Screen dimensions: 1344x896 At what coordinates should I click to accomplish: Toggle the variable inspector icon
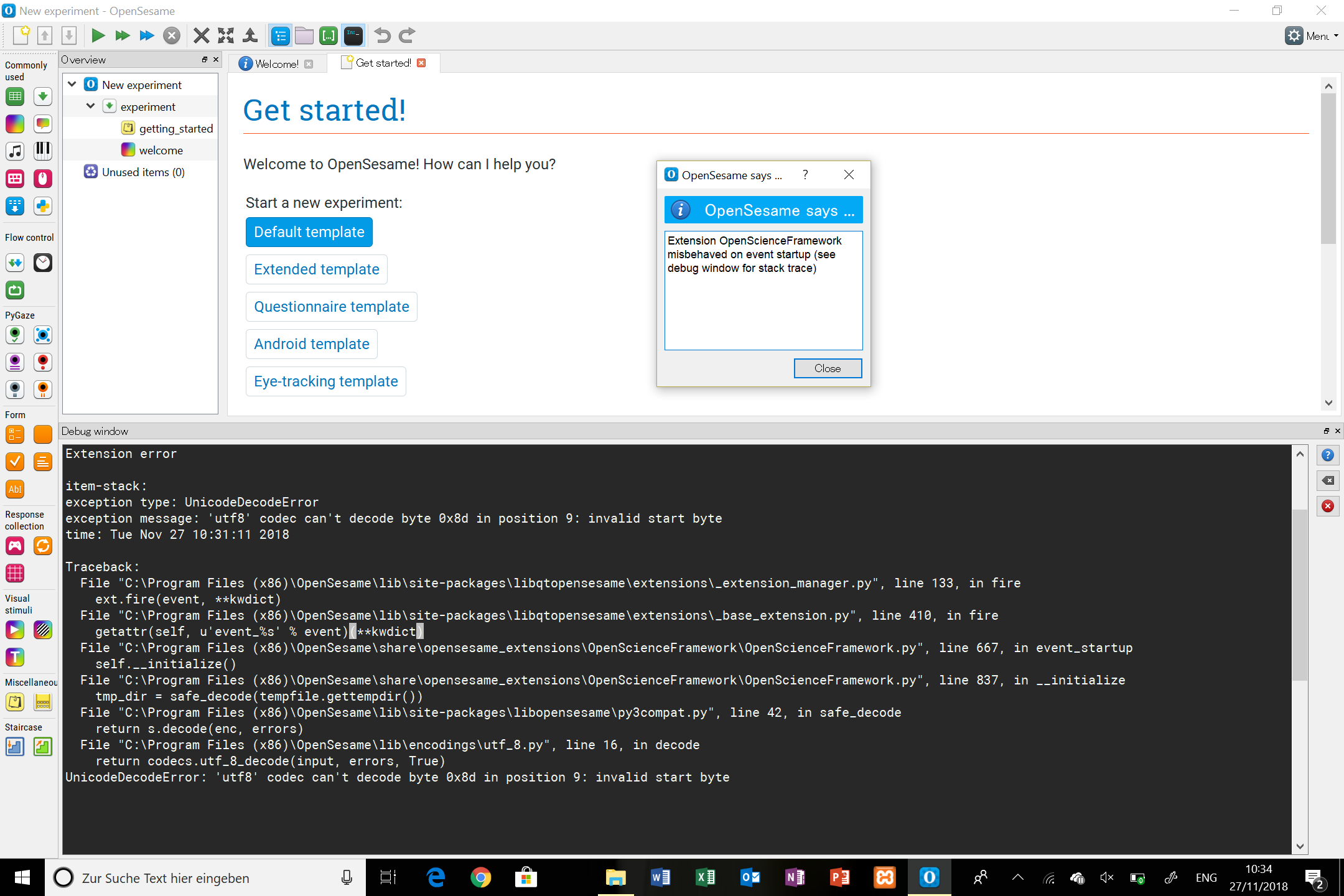click(x=329, y=36)
